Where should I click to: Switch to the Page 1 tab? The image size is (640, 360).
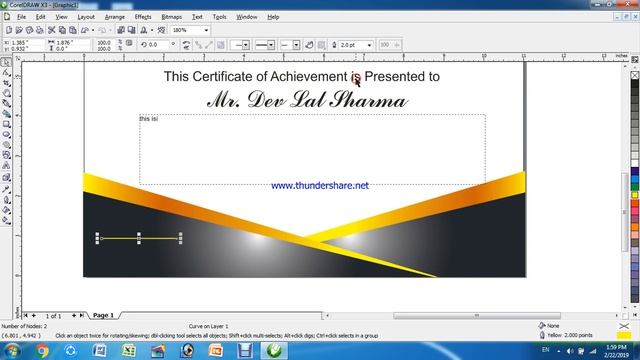point(103,315)
